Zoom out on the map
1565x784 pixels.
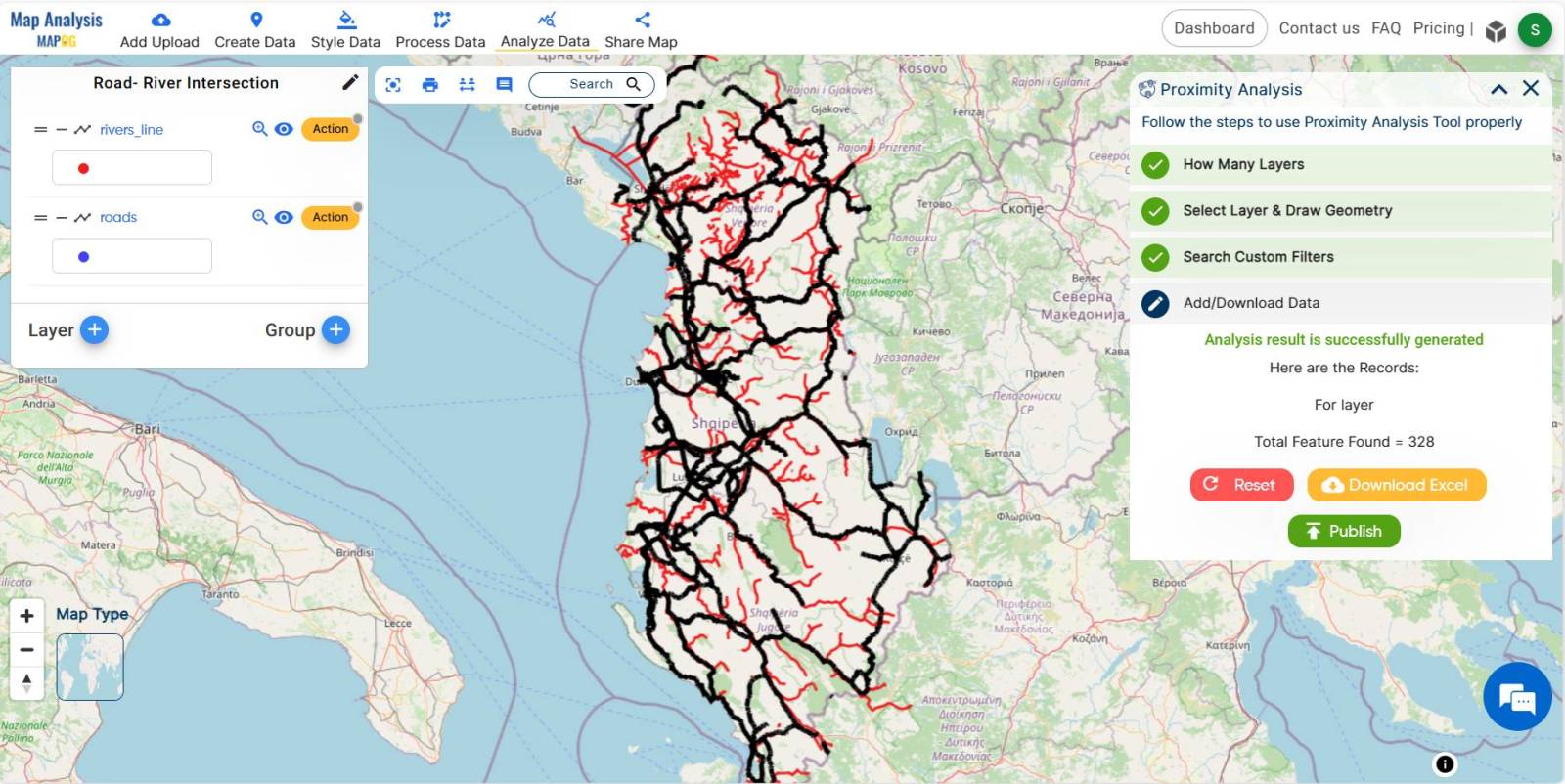click(26, 649)
